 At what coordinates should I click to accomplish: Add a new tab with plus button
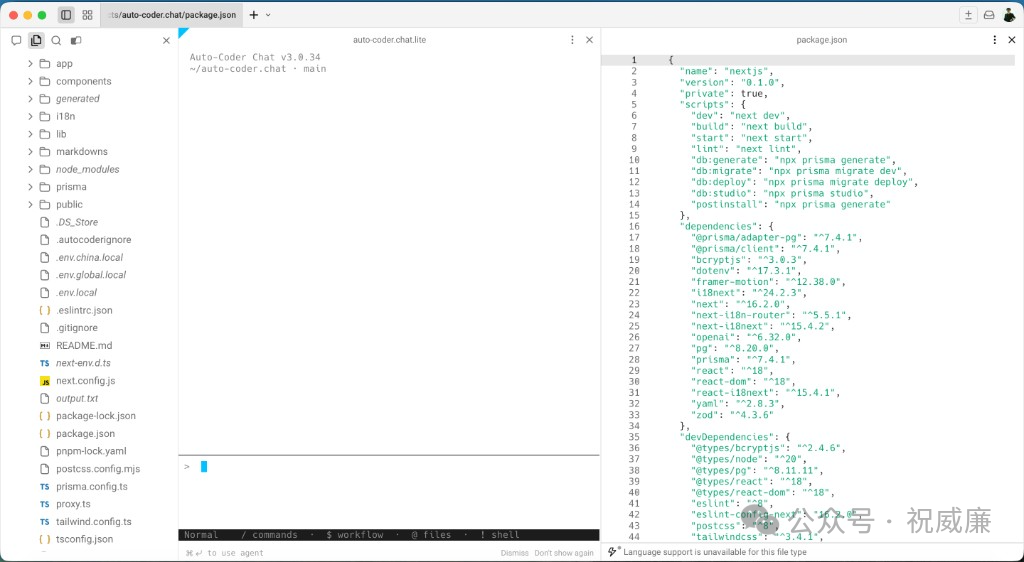[254, 15]
